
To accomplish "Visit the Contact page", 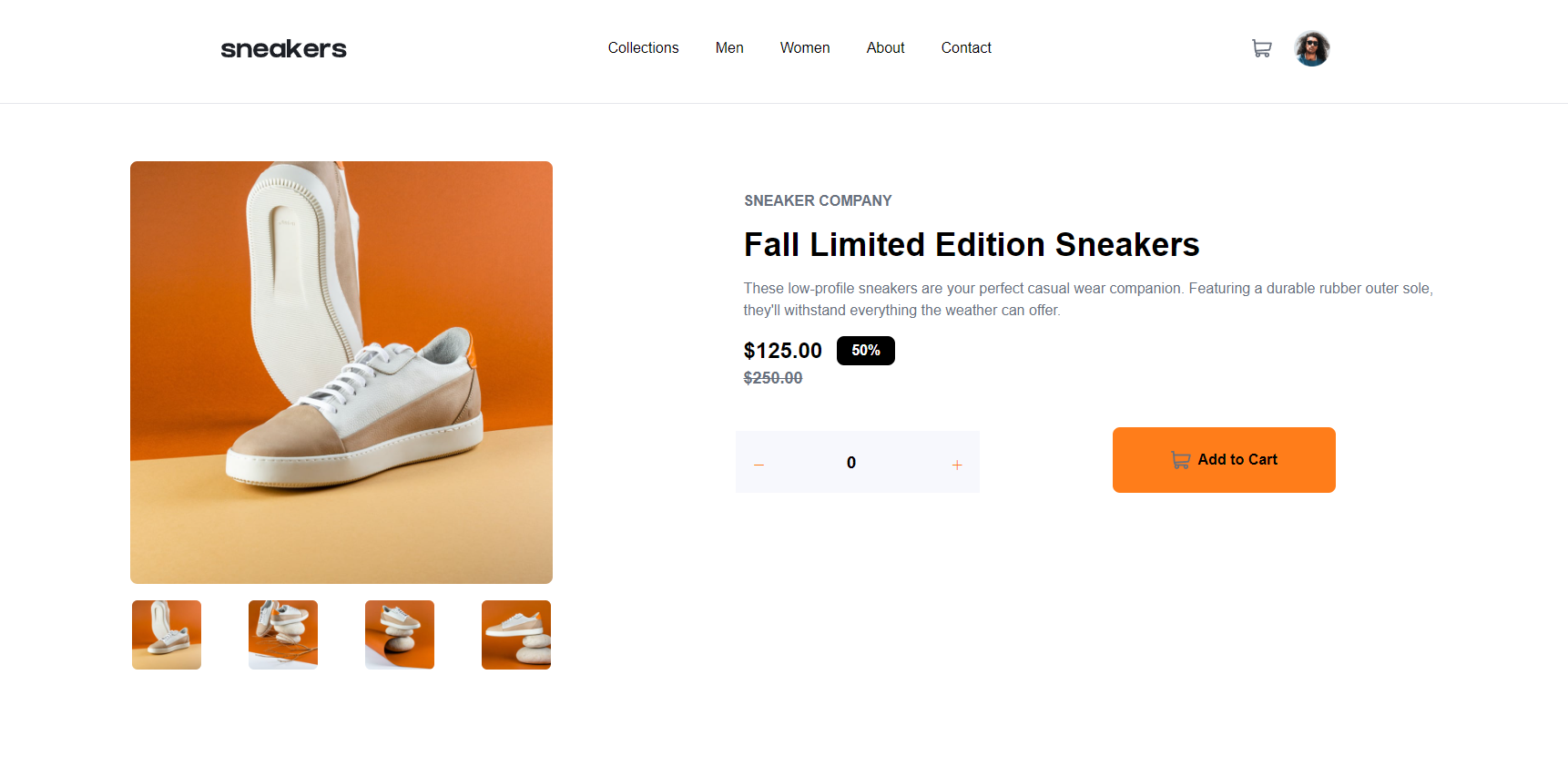I will [966, 48].
